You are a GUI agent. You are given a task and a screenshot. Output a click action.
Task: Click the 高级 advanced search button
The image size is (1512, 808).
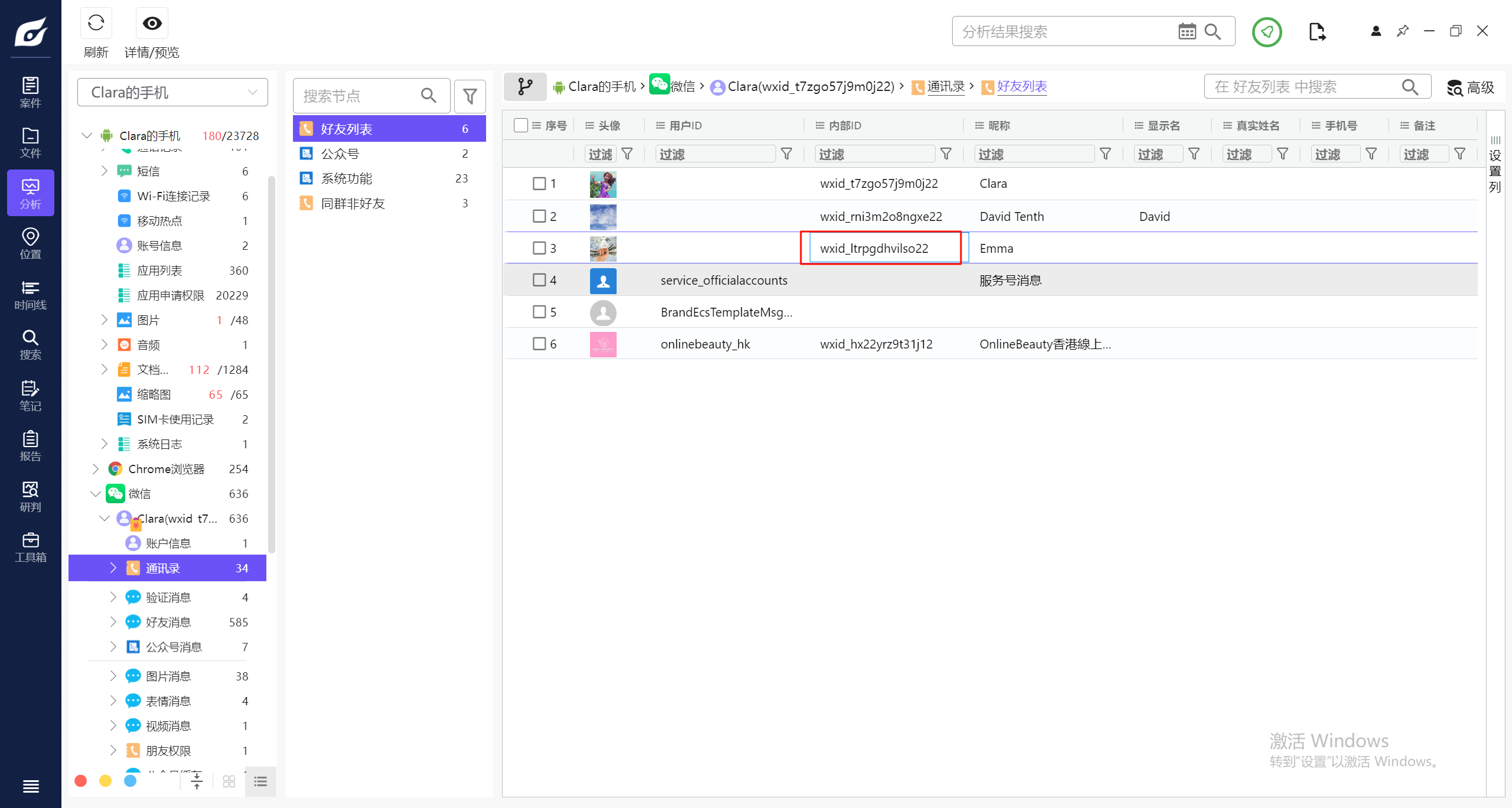coord(1471,87)
